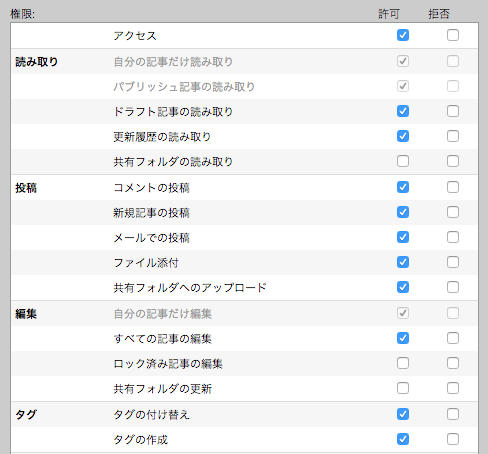Uncheck allow for コメントの投稿

coord(403,187)
